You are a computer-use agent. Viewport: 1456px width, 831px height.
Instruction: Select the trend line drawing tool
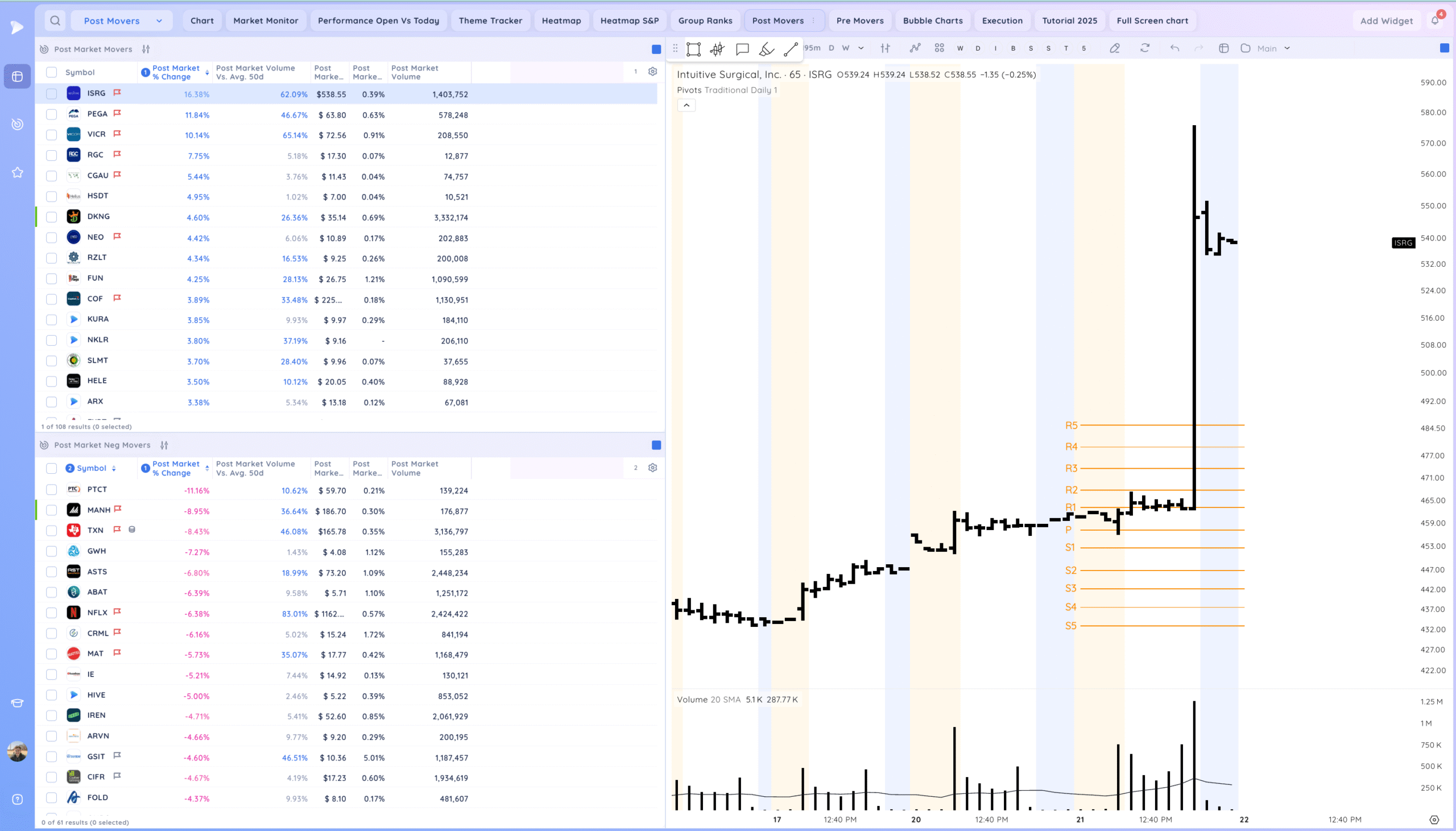790,49
